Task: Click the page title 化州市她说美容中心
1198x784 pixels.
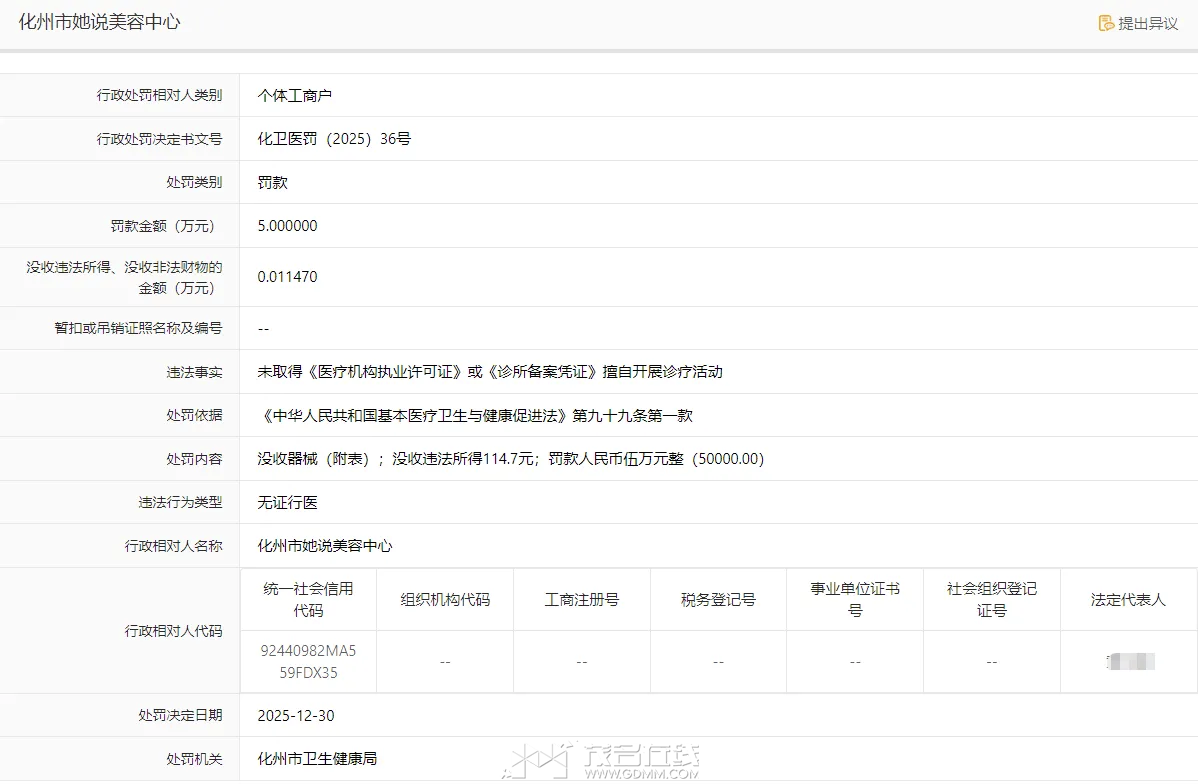Action: click(x=100, y=22)
